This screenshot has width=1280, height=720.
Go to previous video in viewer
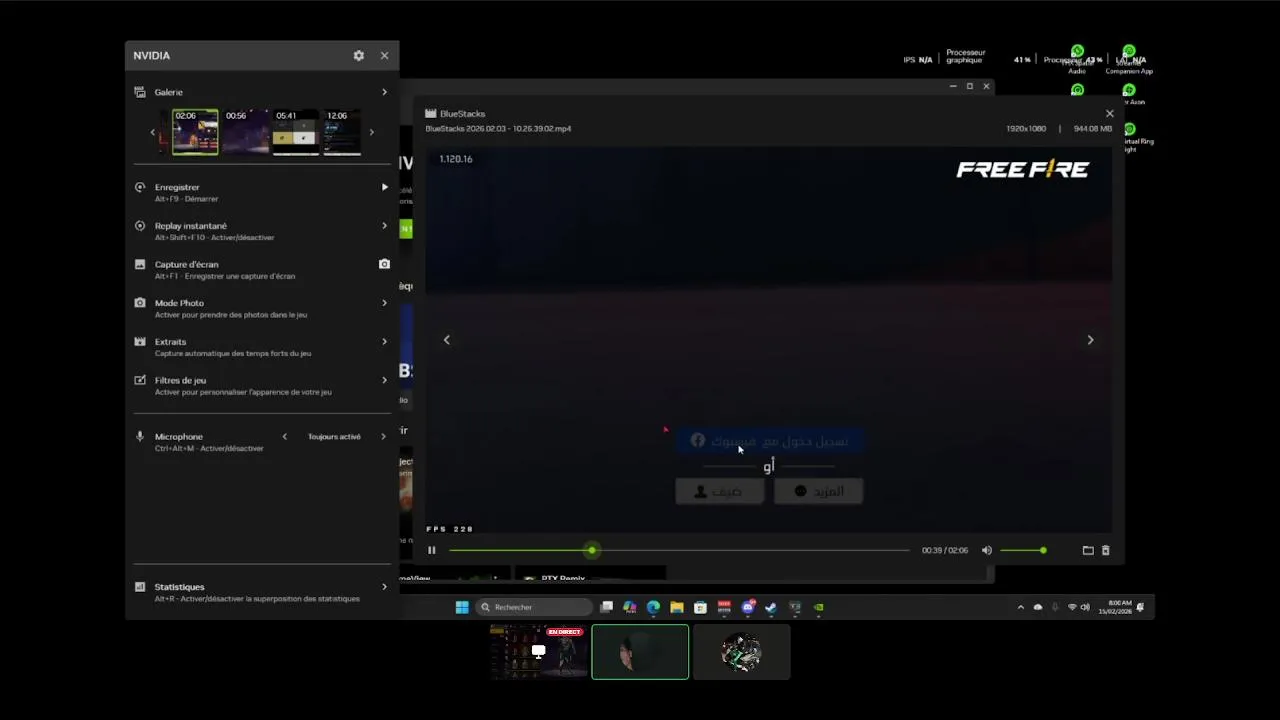pos(447,340)
